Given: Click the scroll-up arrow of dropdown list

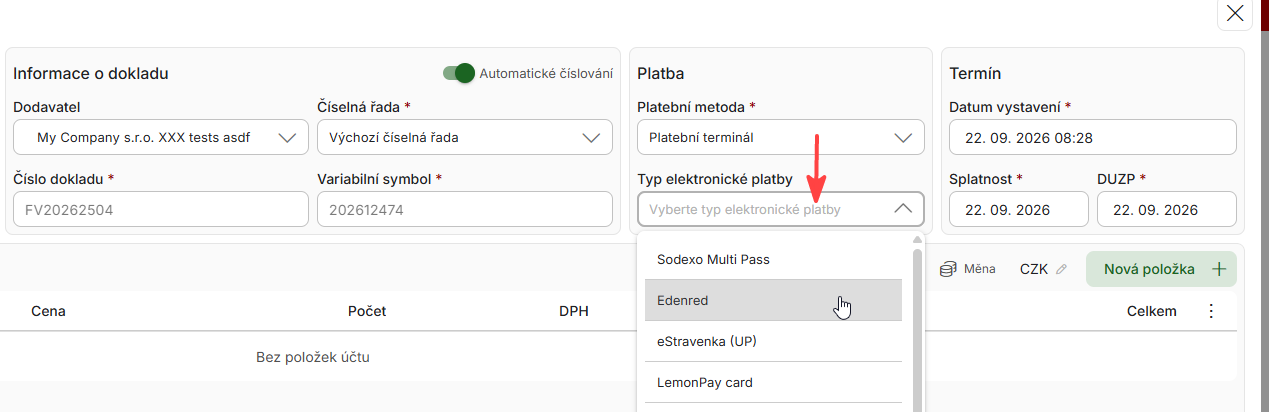Looking at the screenshot, I should 917,240.
